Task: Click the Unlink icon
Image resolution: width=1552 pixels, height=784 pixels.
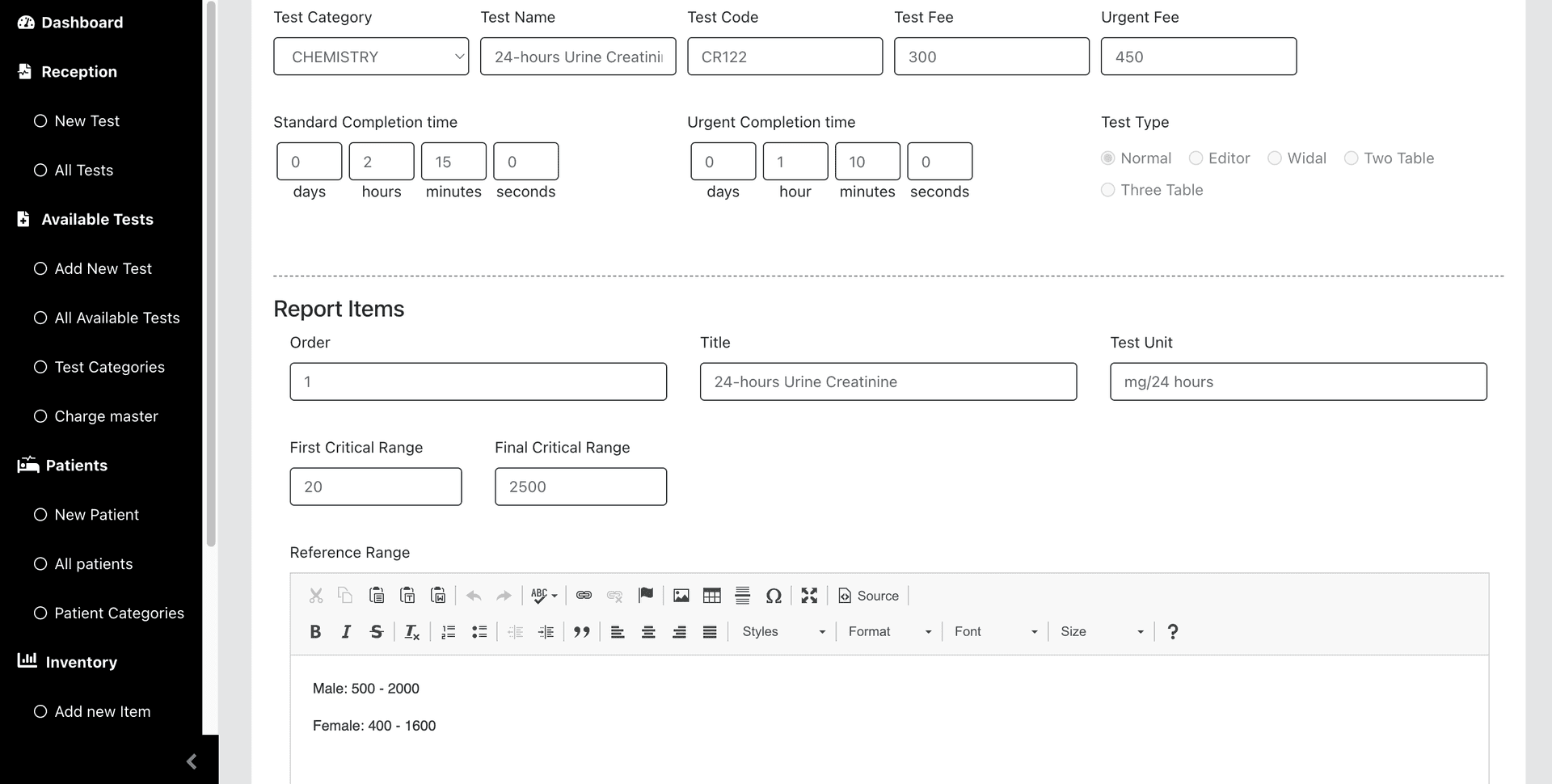Action: pos(614,596)
